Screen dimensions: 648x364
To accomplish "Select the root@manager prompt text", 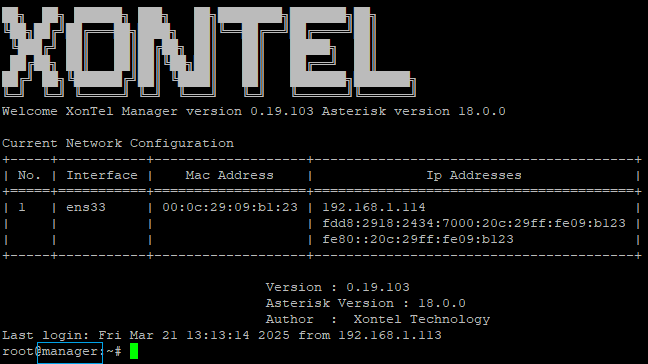I will pyautogui.click(x=50, y=352).
